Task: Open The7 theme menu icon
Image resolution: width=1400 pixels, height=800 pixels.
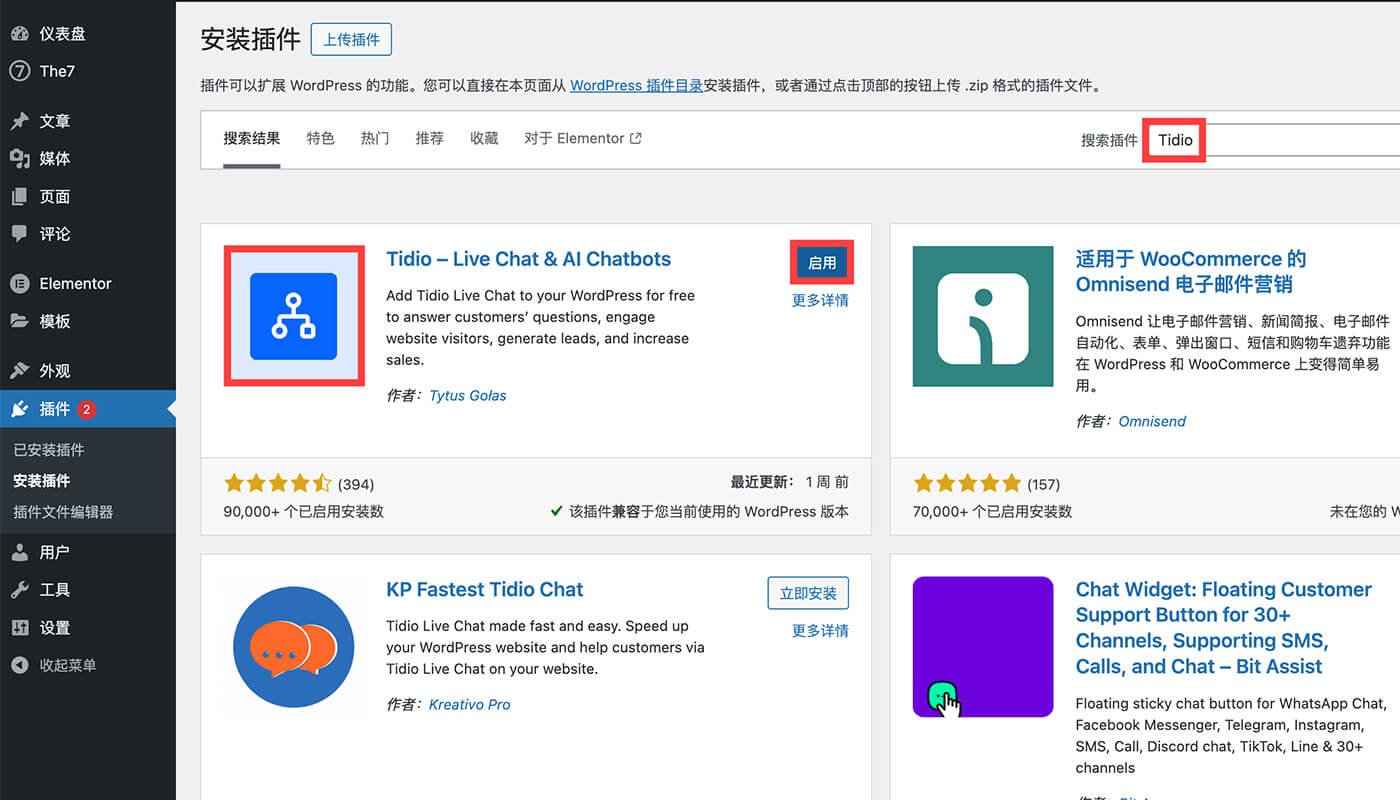Action: [20, 71]
